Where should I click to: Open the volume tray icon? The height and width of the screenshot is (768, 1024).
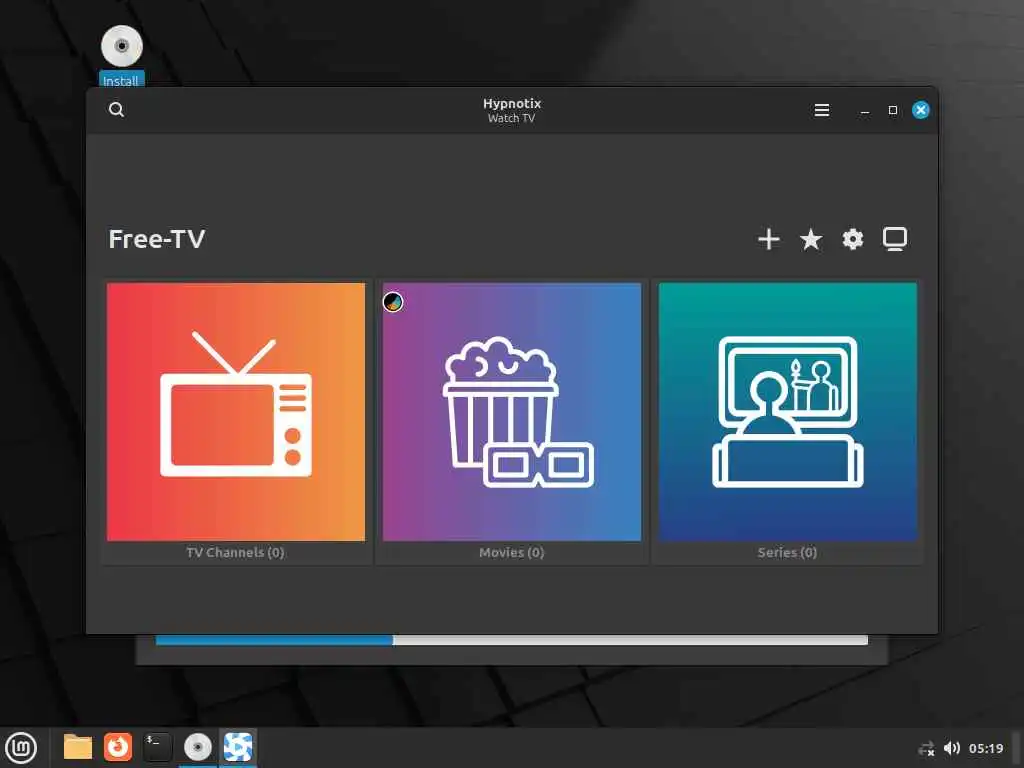point(952,748)
